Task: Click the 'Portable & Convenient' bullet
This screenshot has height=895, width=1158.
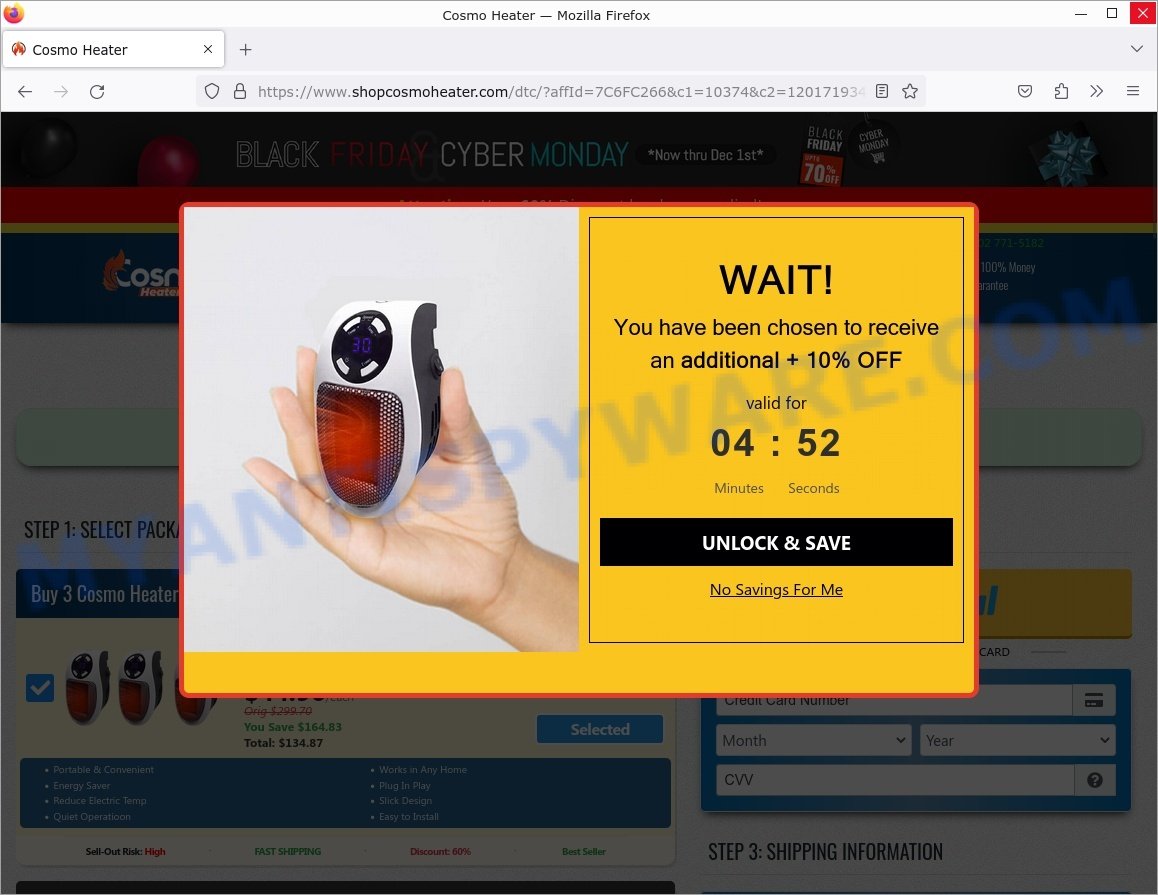Action: [x=103, y=769]
